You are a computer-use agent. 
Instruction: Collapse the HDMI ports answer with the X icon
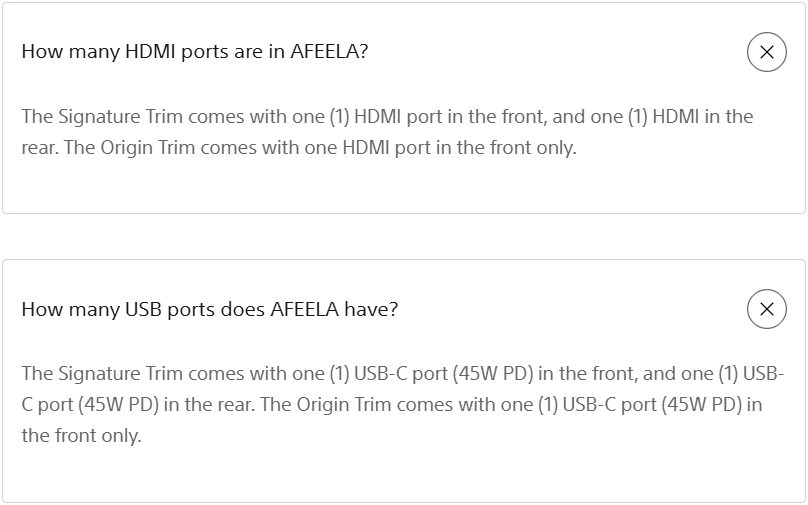click(x=766, y=52)
